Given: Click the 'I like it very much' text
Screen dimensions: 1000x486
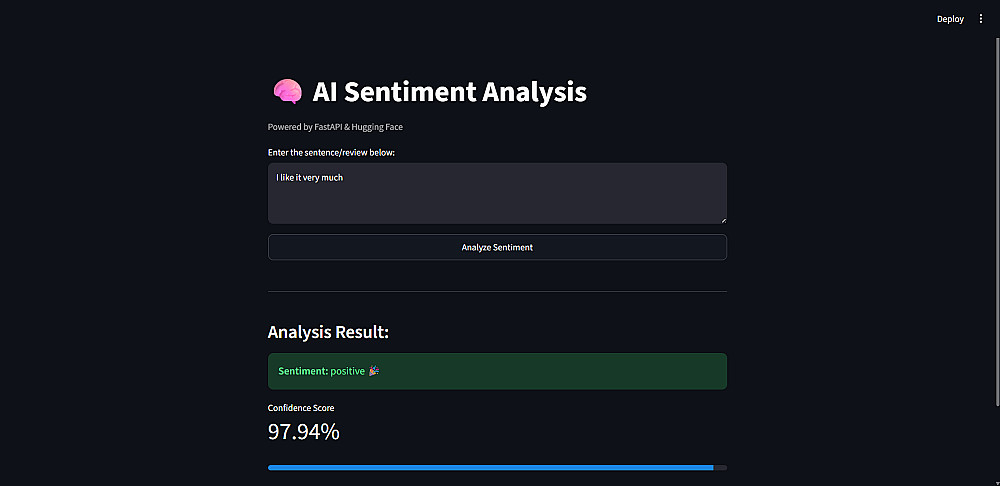Looking at the screenshot, I should point(309,178).
